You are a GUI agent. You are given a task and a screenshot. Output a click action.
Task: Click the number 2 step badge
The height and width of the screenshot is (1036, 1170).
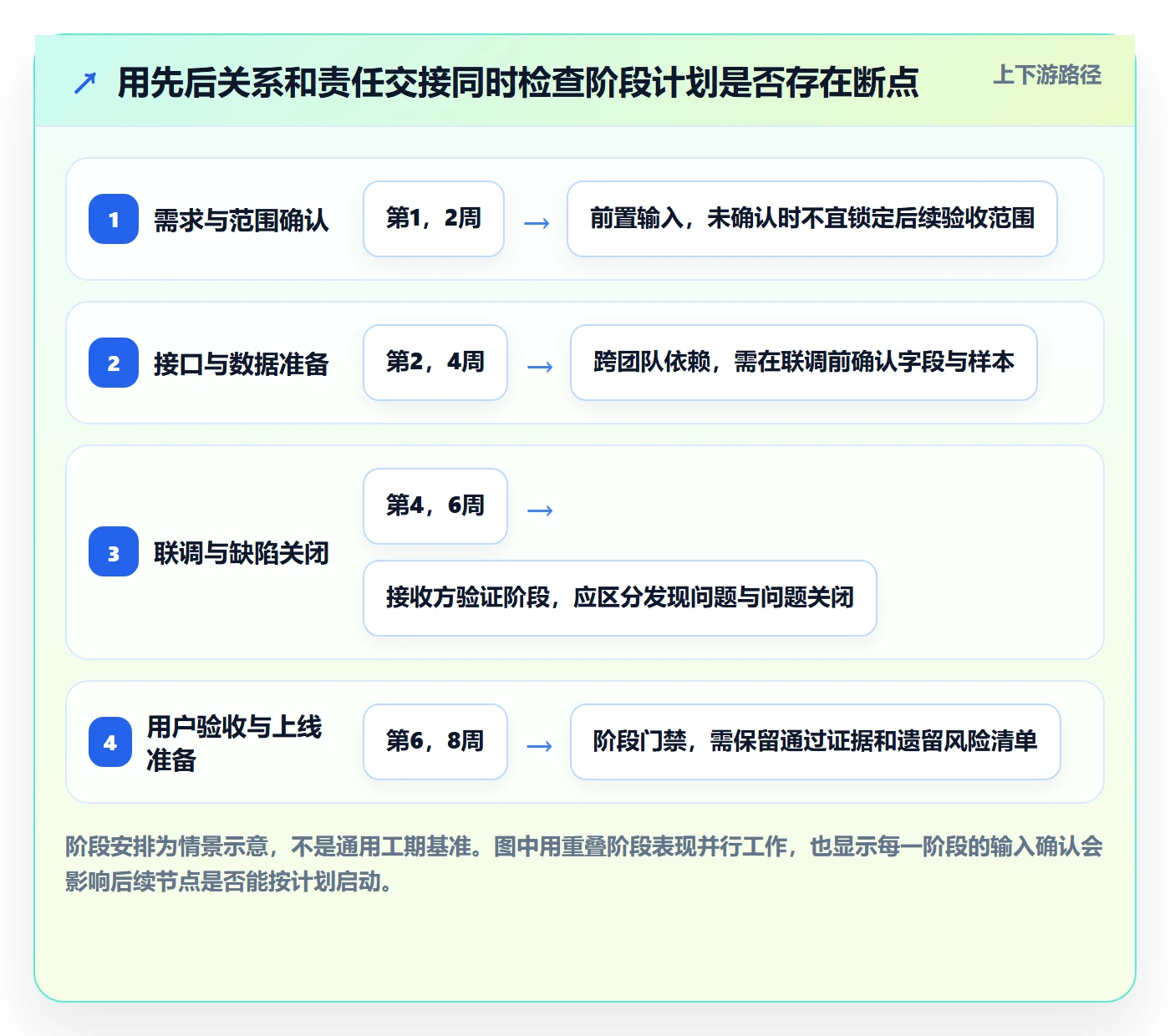[x=114, y=363]
